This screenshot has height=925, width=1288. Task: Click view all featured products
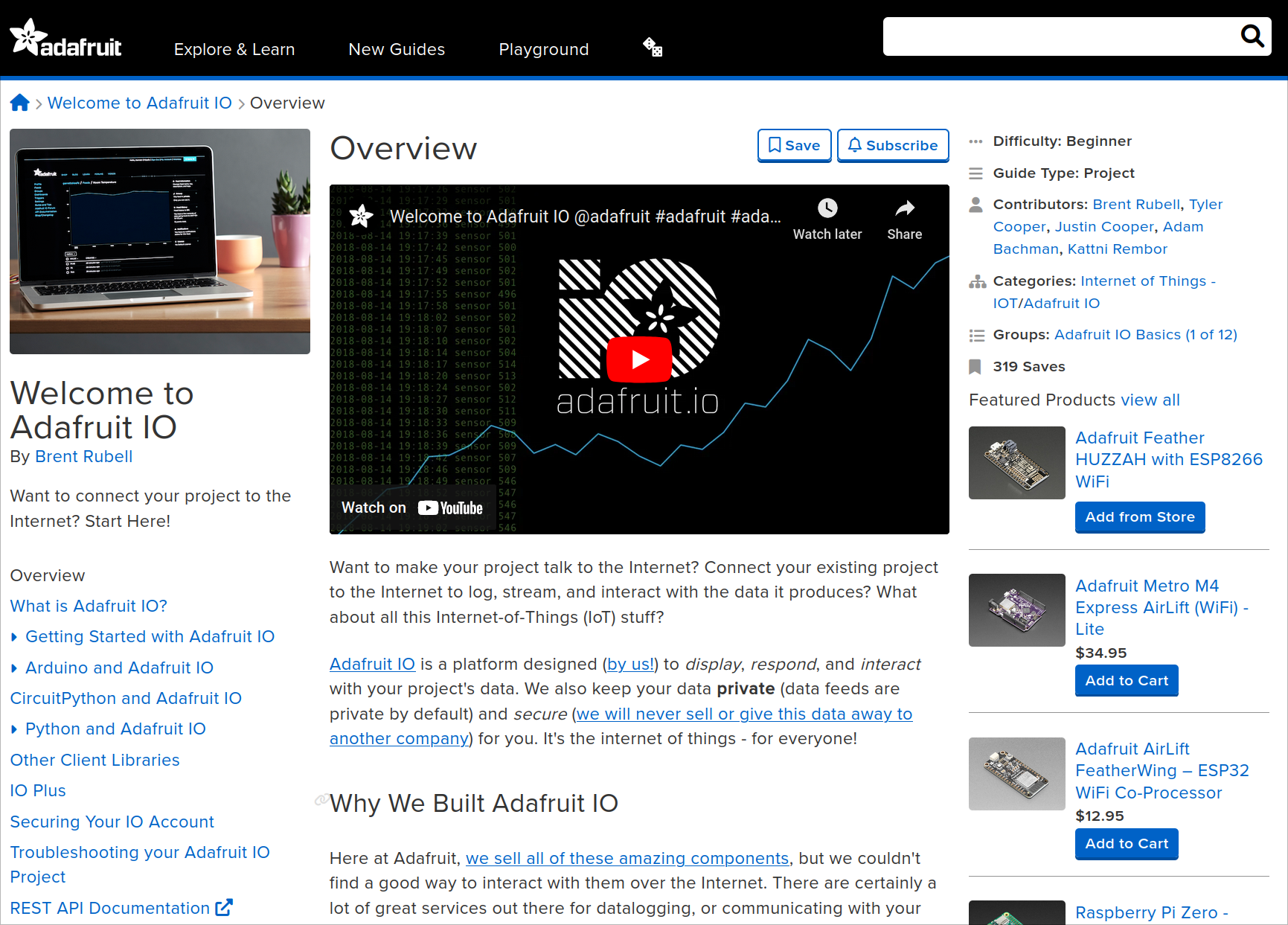(1150, 400)
